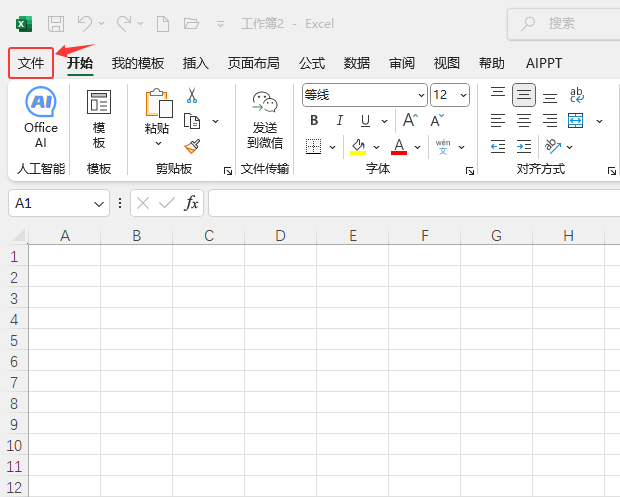Create a new blank workbook icon

[x=163, y=24]
